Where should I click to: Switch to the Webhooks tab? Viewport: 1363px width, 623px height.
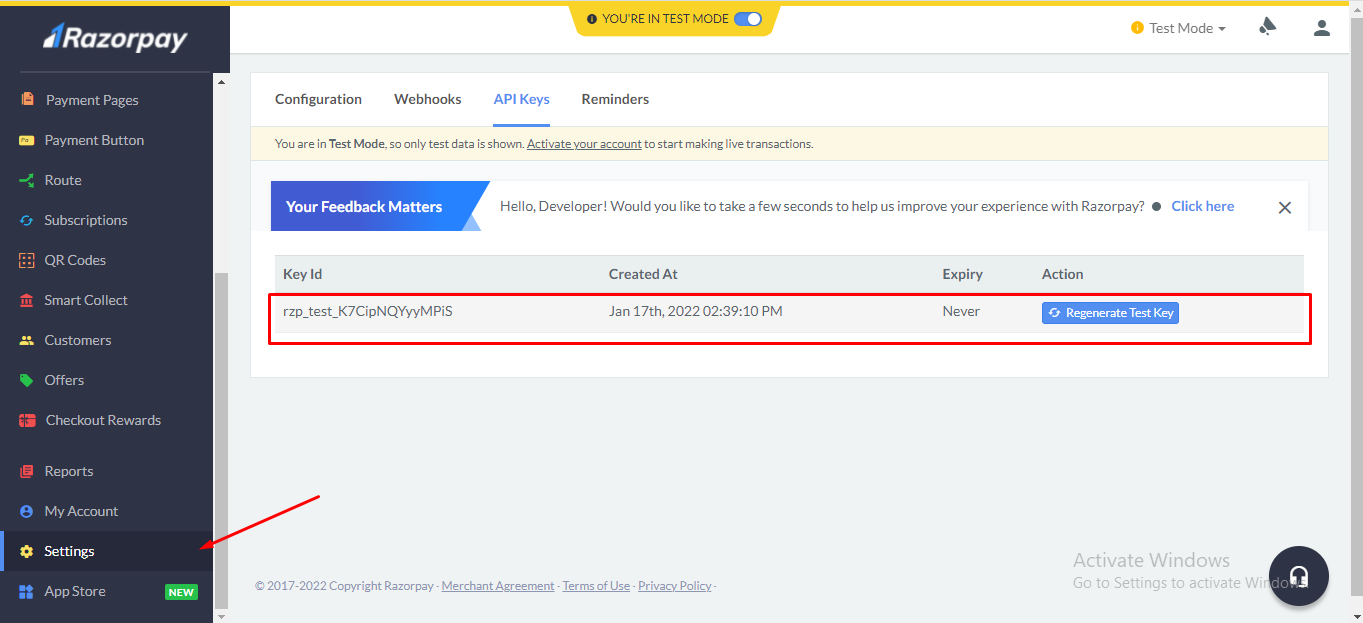click(427, 99)
